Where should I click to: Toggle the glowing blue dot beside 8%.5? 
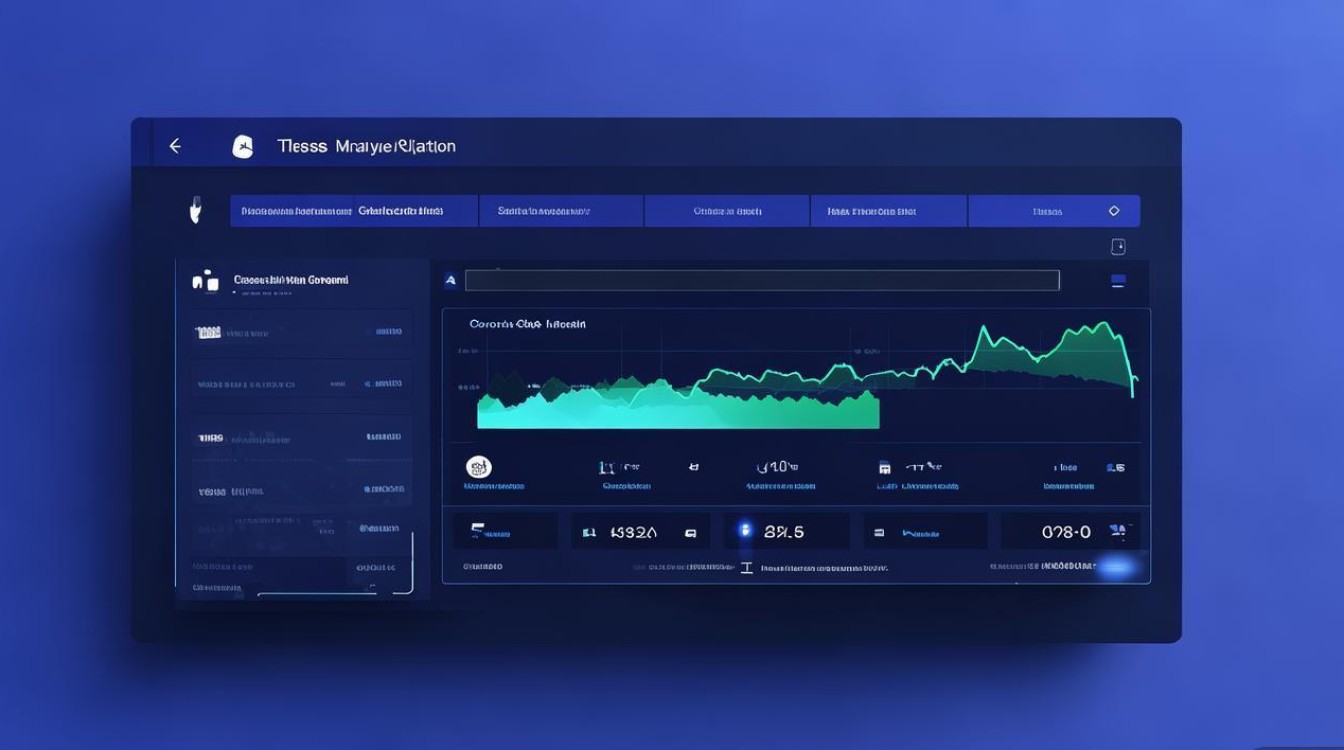pyautogui.click(x=744, y=531)
